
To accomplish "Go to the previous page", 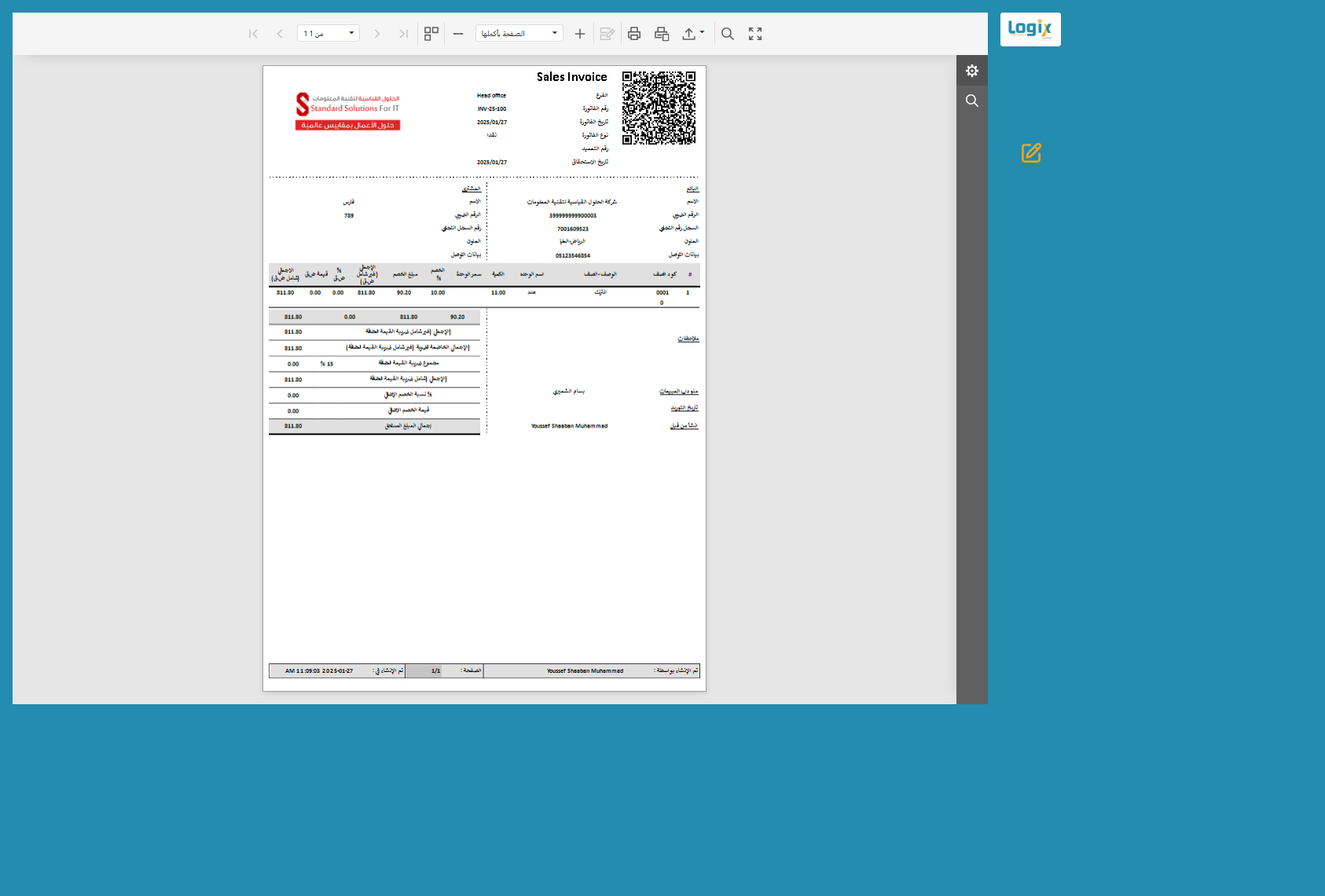I will coord(280,34).
